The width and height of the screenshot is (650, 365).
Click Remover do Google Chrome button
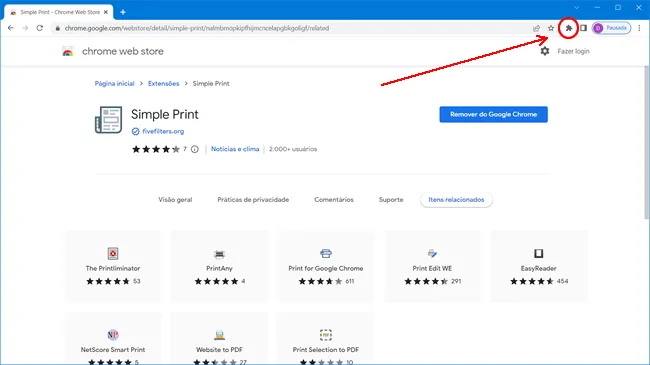(x=493, y=114)
